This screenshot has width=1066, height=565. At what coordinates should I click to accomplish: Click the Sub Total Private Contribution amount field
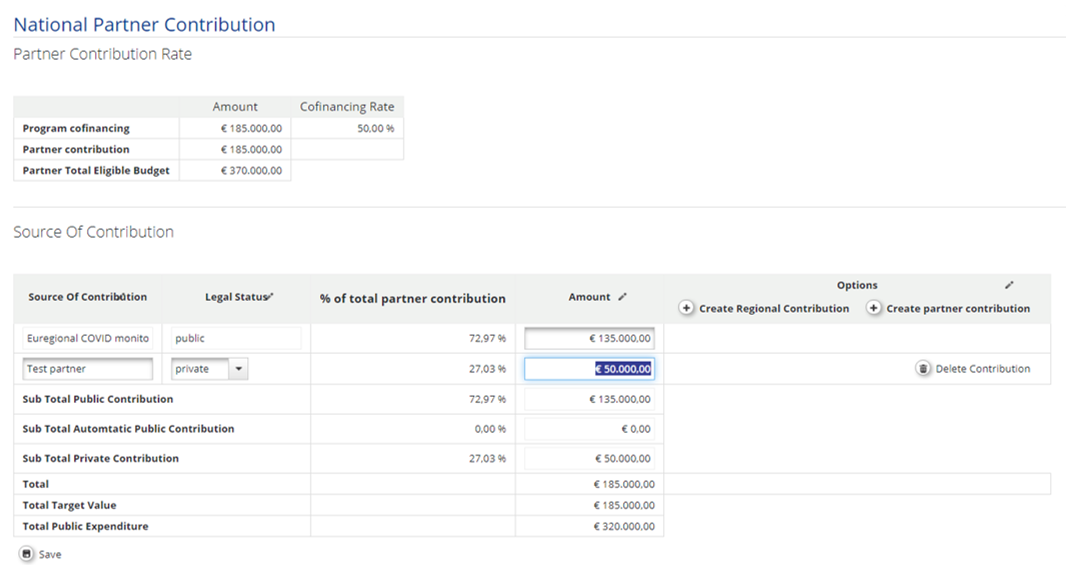coord(590,459)
